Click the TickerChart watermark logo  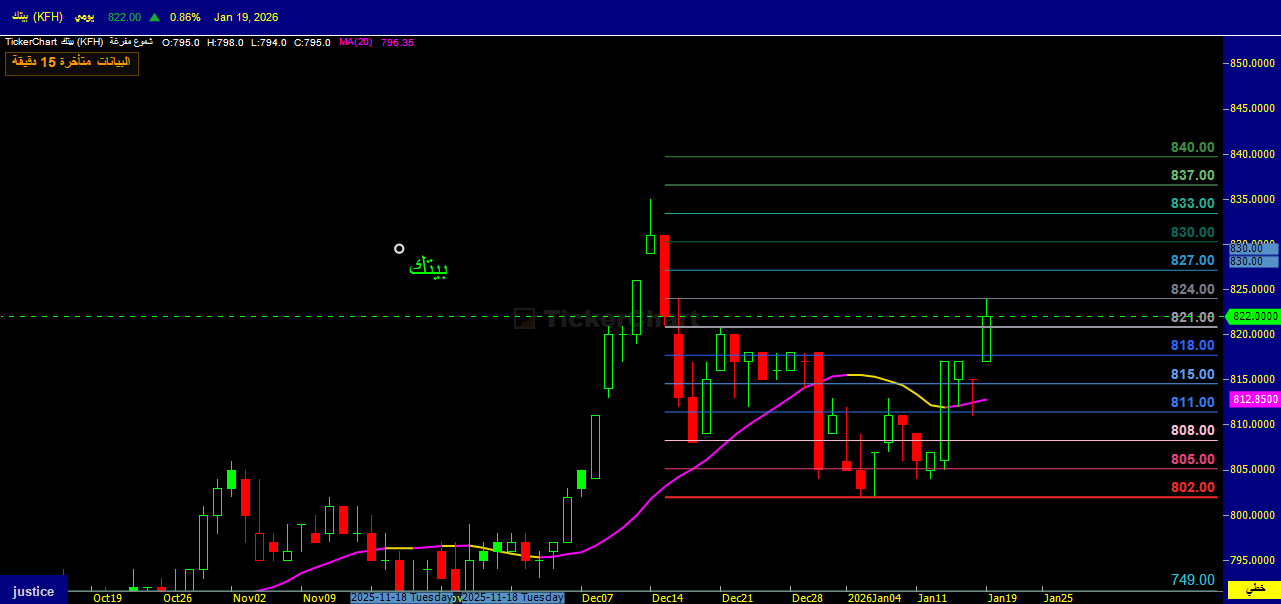point(590,319)
